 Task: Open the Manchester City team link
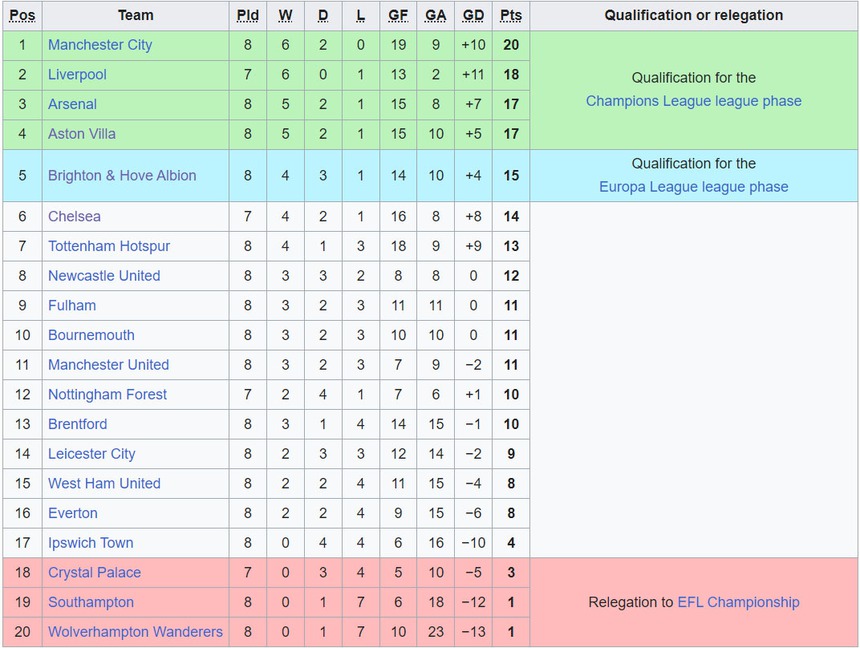pyautogui.click(x=100, y=45)
